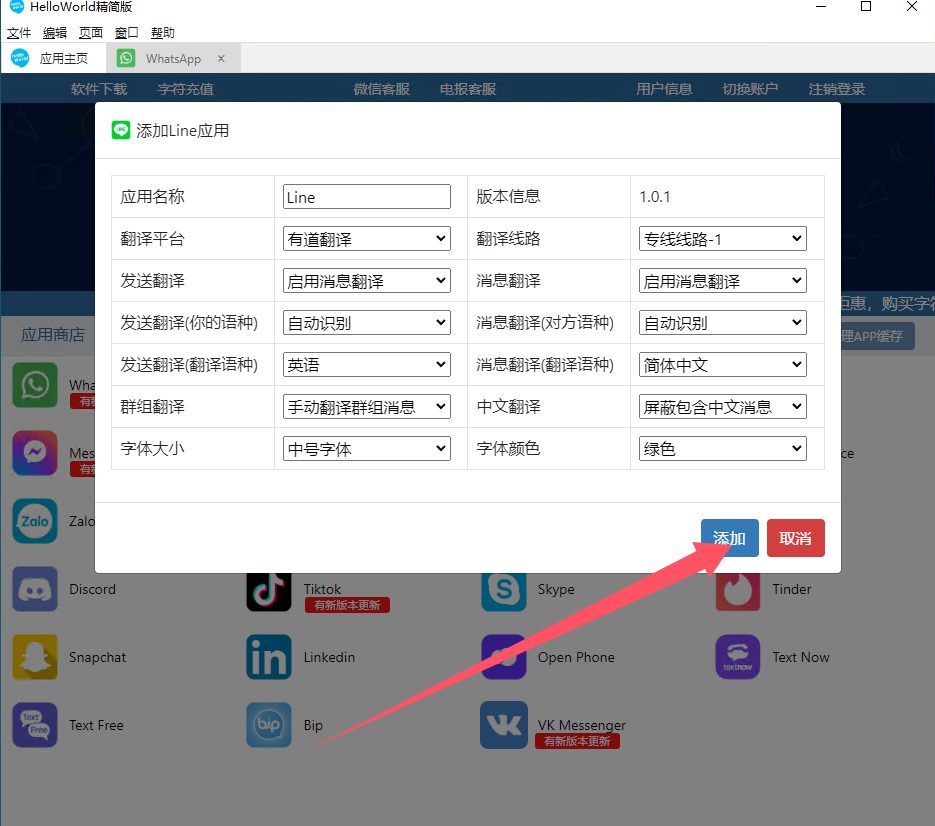Open the Bip app icon
The height and width of the screenshot is (826, 935).
[x=269, y=725]
